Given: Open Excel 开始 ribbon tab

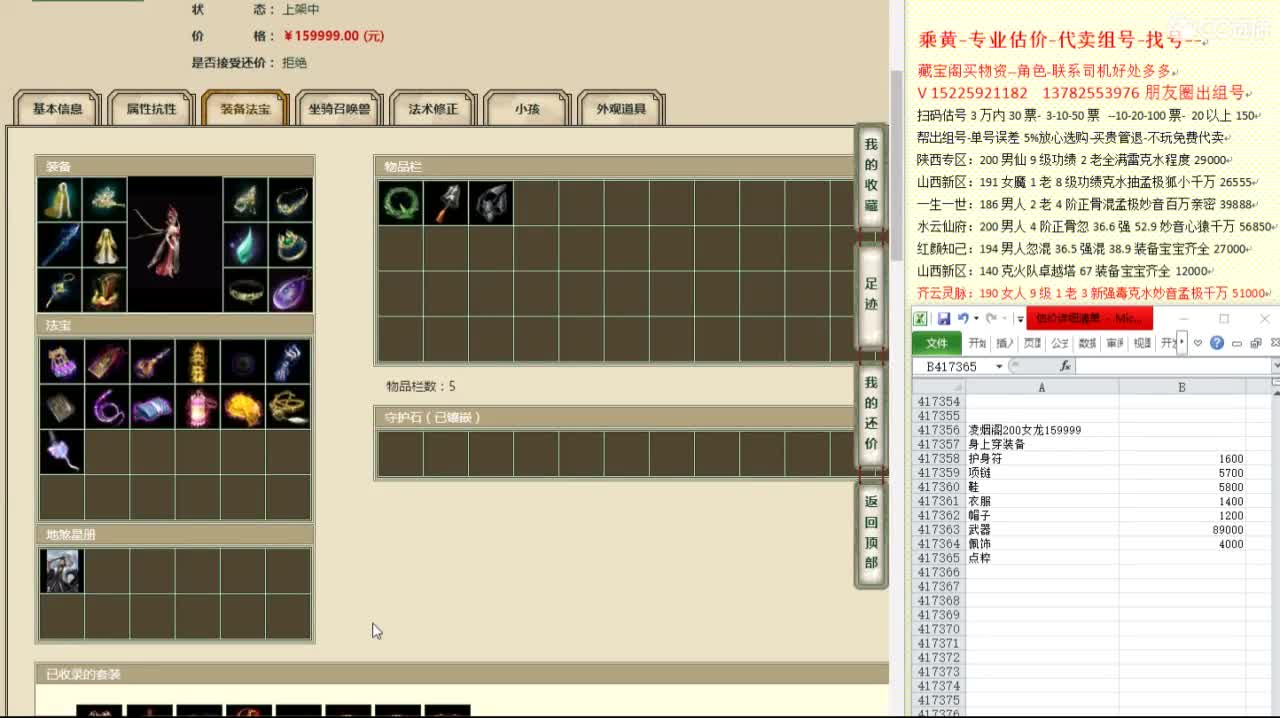Looking at the screenshot, I should [x=977, y=343].
